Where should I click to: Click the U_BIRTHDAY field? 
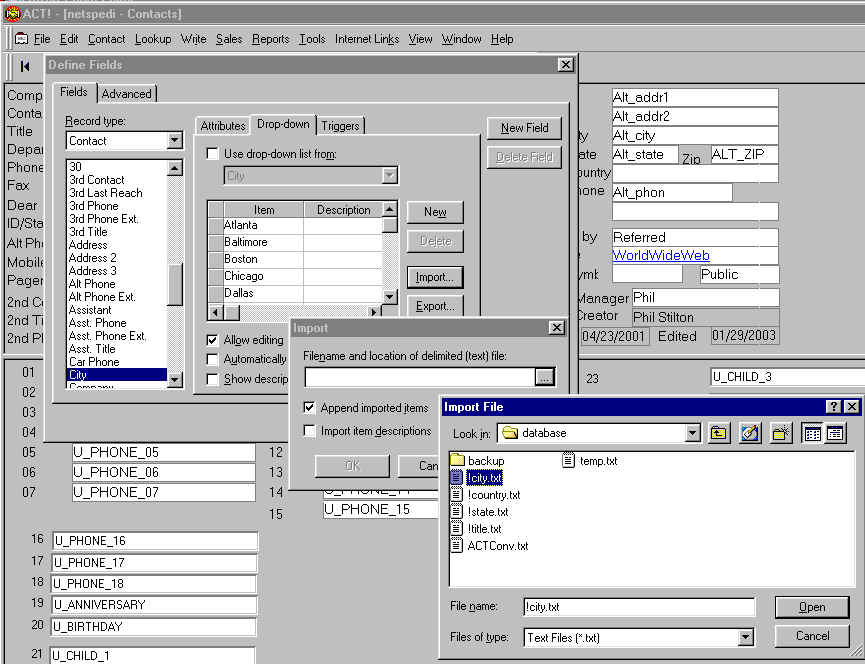pos(155,627)
